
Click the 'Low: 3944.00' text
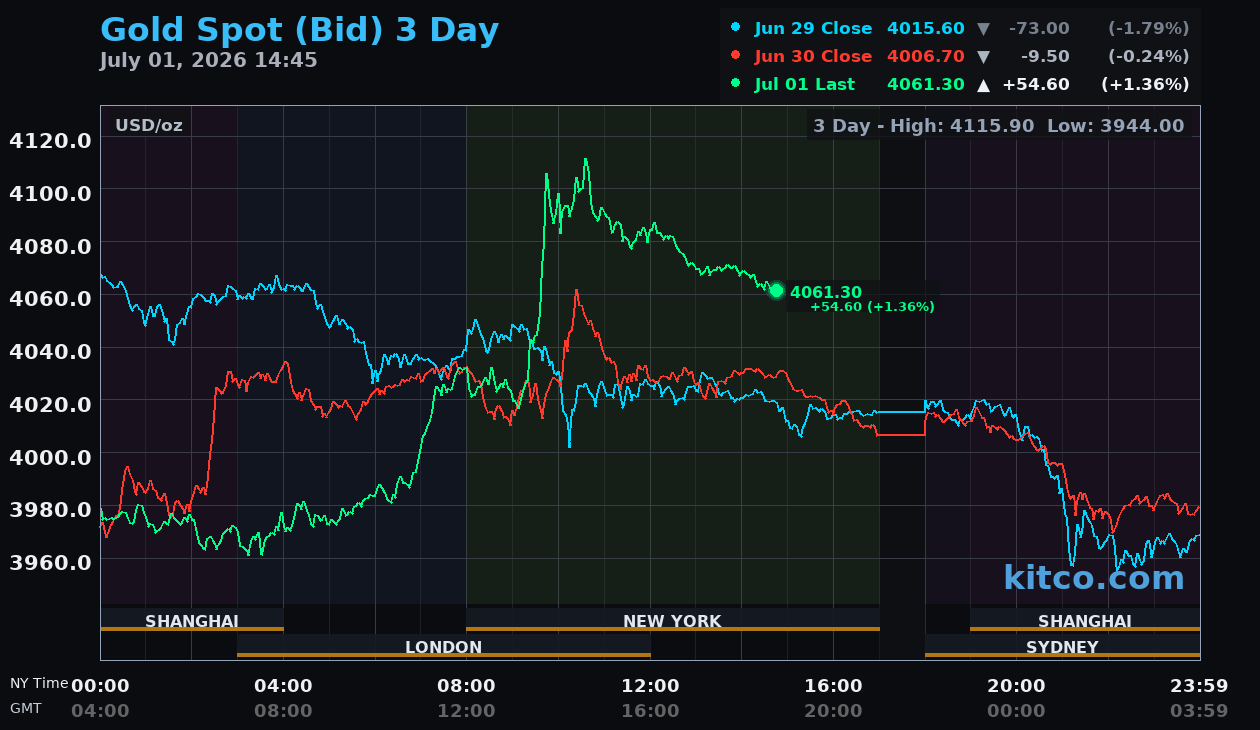tap(1116, 126)
